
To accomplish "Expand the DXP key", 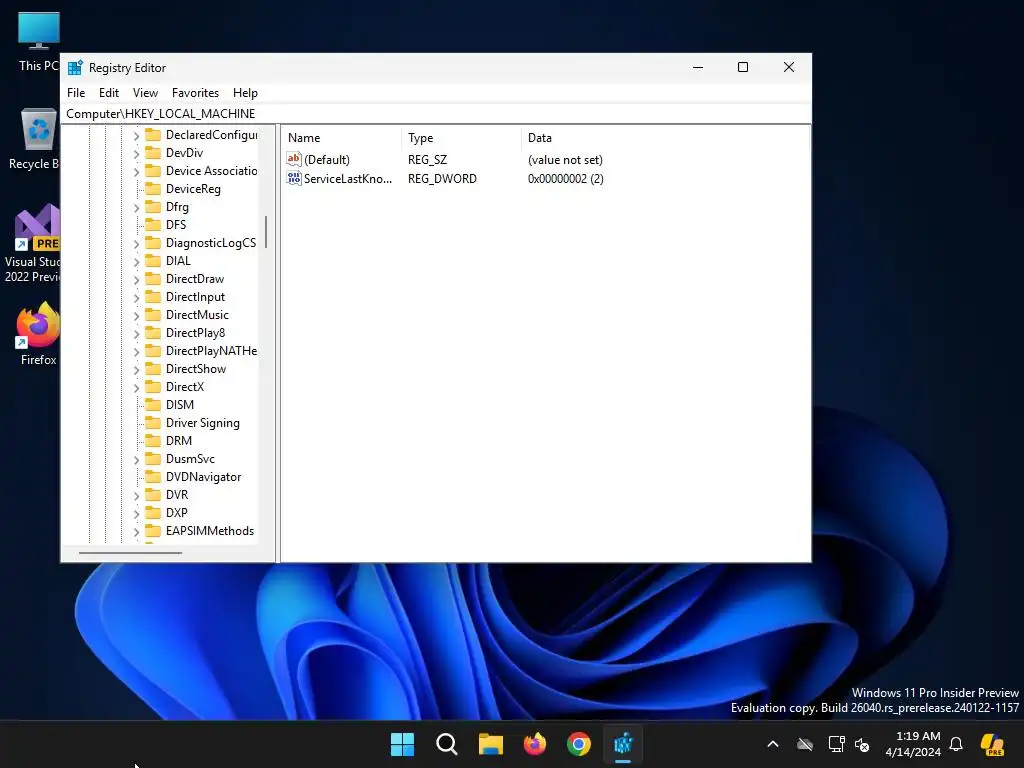I will (136, 514).
